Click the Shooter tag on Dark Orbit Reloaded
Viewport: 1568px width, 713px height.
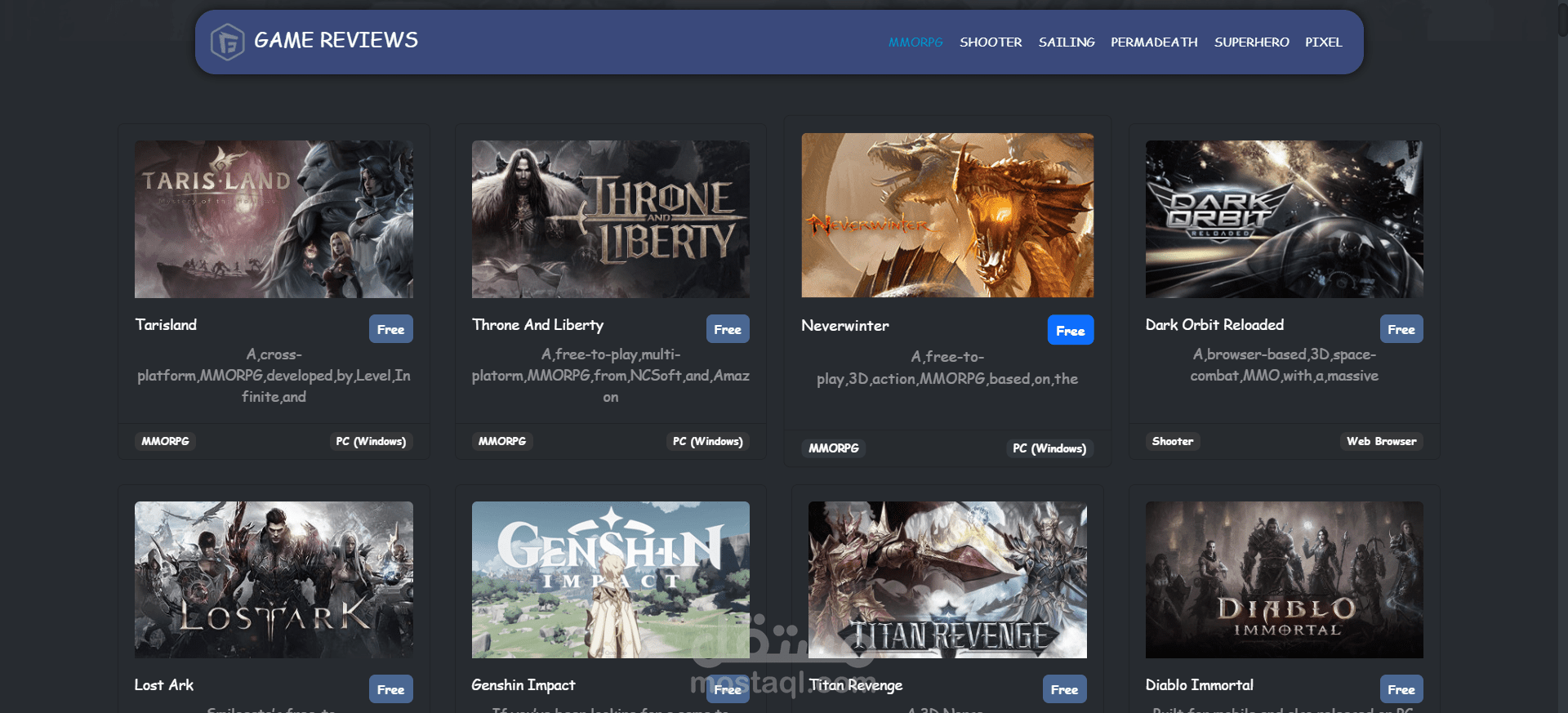(x=1173, y=441)
